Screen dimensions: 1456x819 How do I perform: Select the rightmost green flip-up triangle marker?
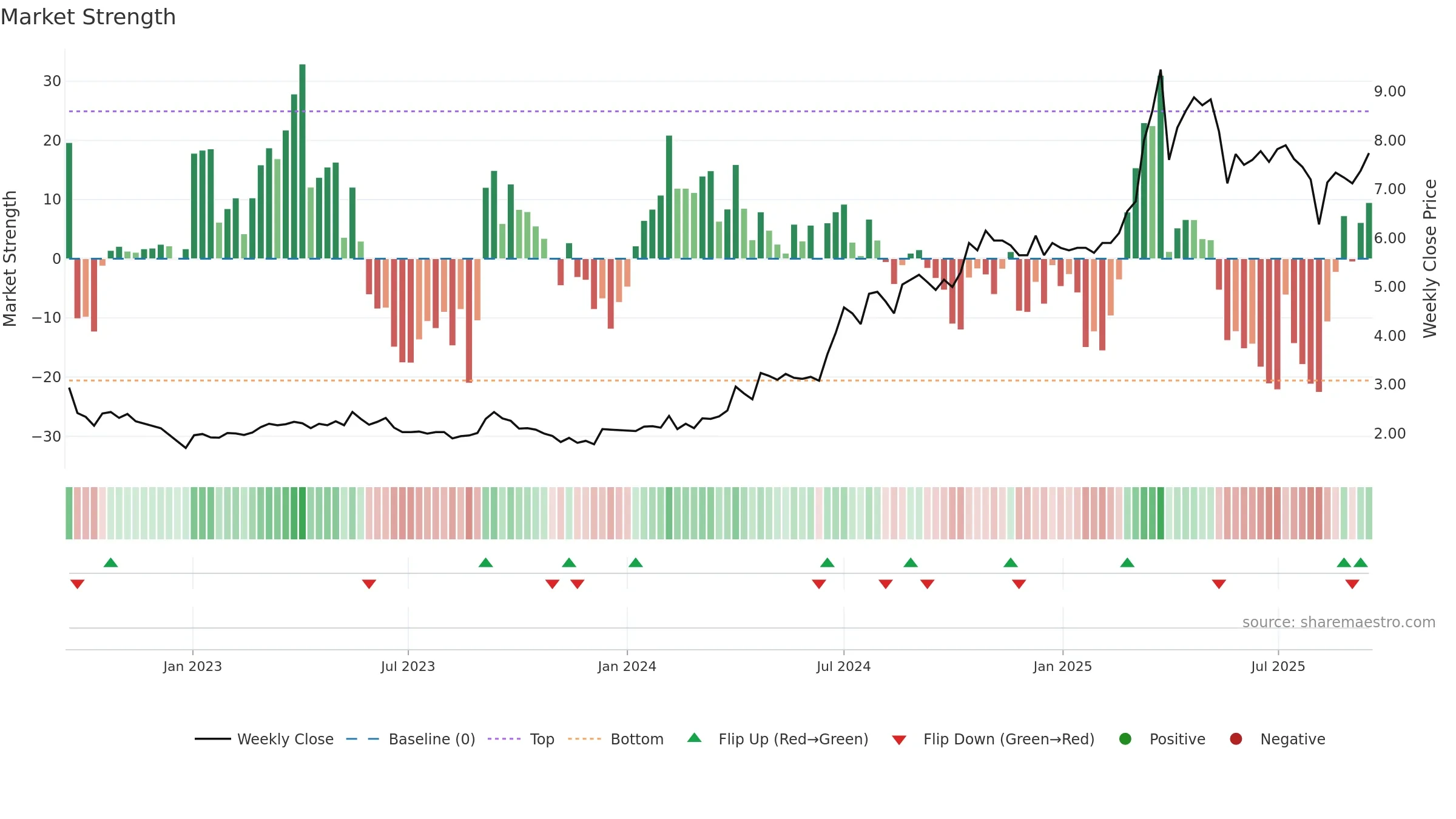tap(1361, 562)
